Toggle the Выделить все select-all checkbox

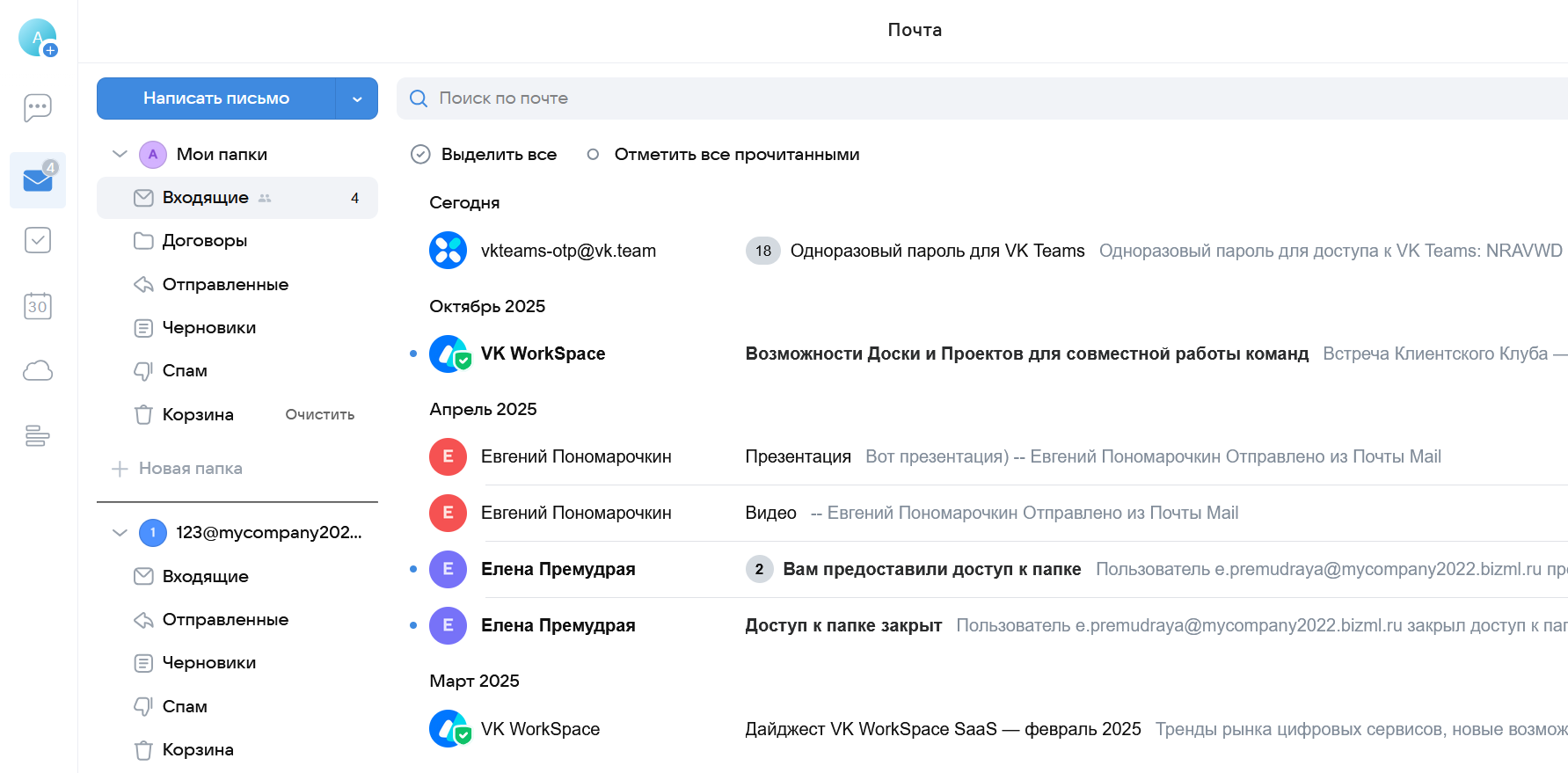pyautogui.click(x=420, y=155)
